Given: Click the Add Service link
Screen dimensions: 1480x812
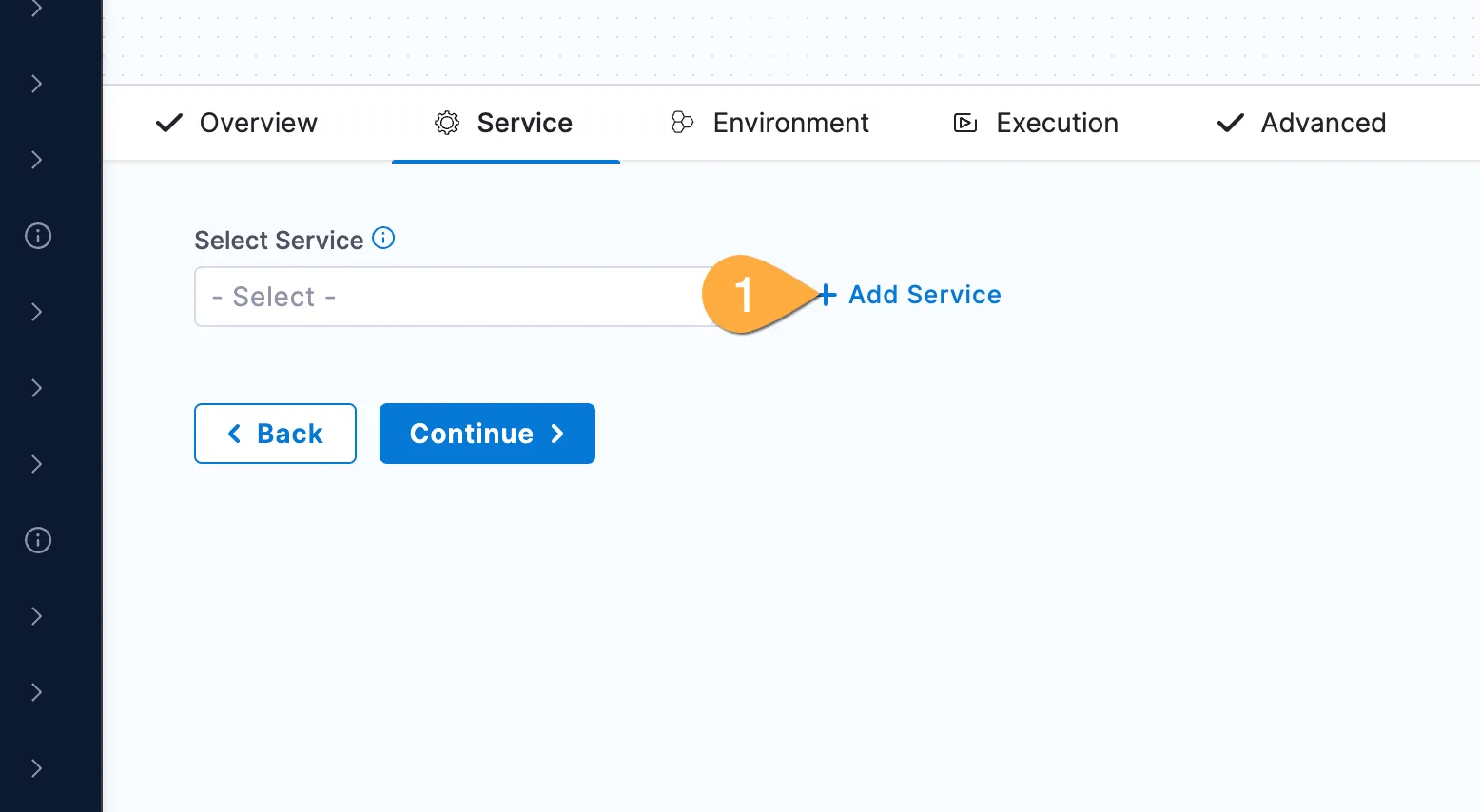Looking at the screenshot, I should click(x=925, y=295).
